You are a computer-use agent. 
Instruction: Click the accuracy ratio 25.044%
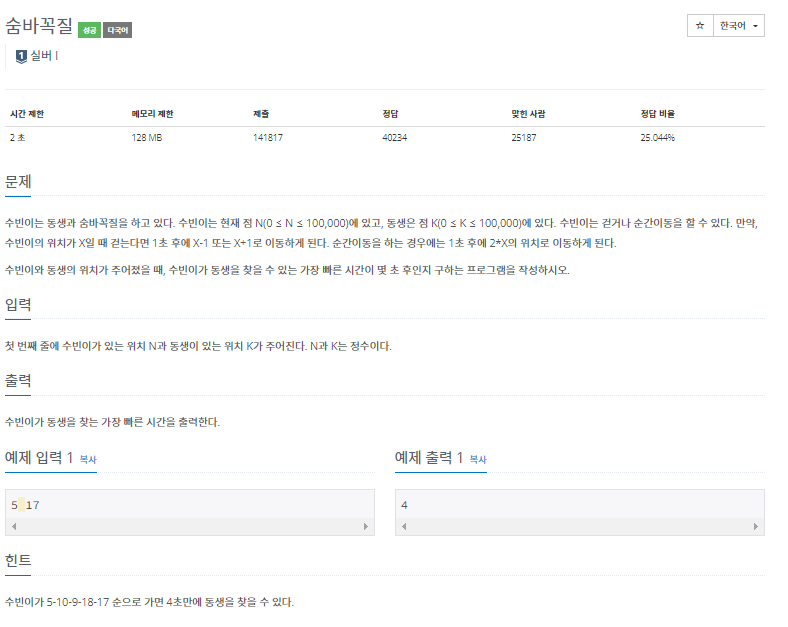657,138
